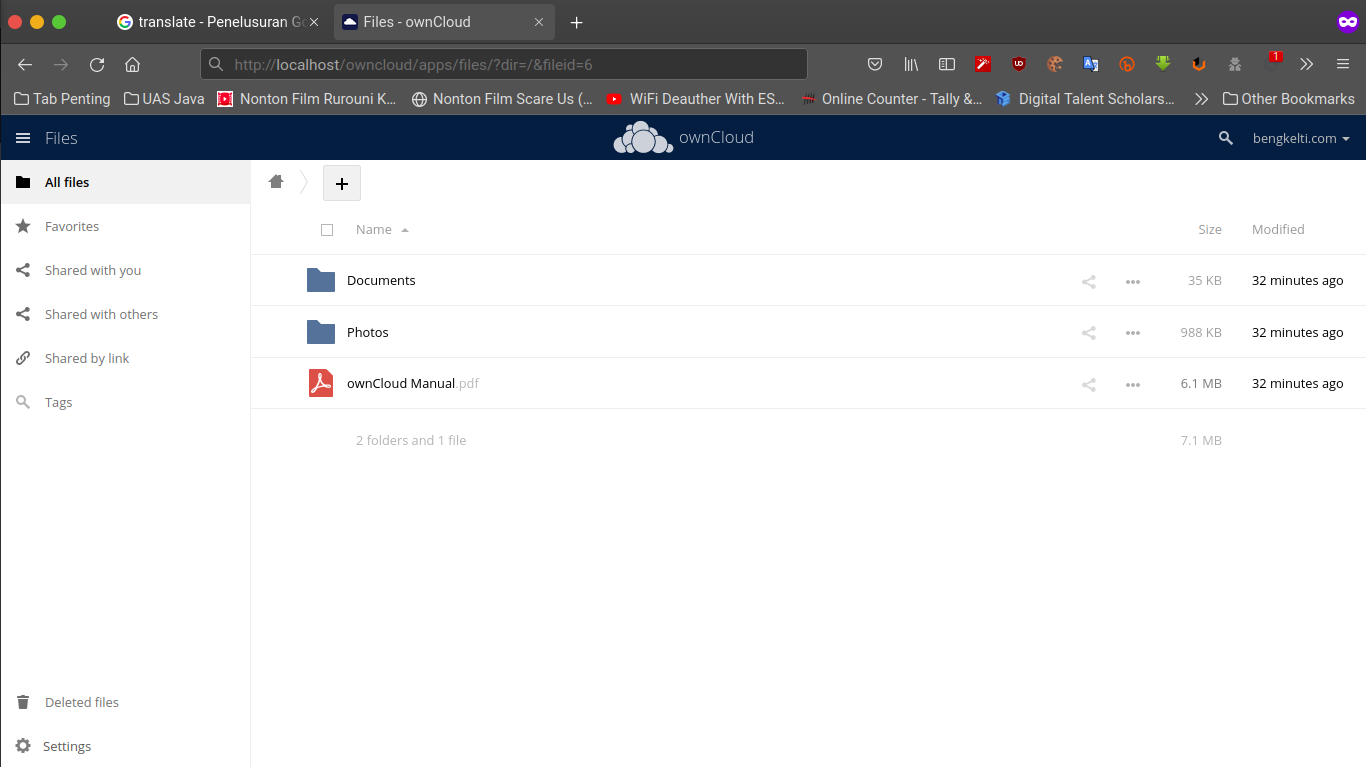Sort files by Modified column
The width and height of the screenshot is (1366, 767).
click(x=1278, y=229)
